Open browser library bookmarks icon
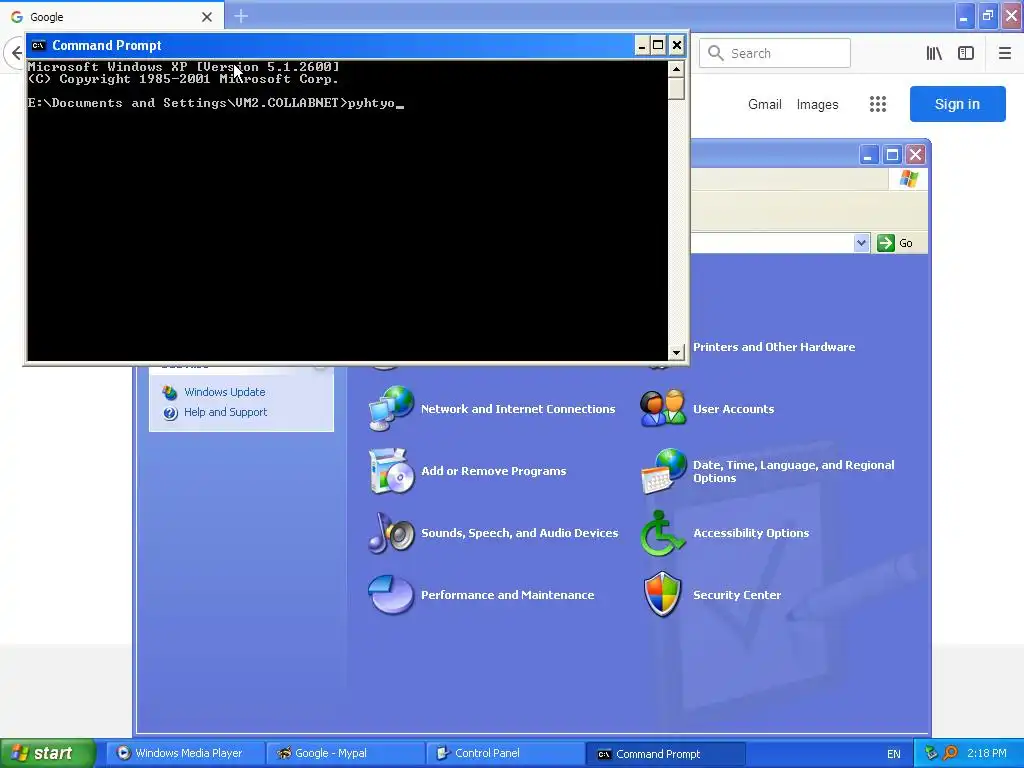 (934, 53)
